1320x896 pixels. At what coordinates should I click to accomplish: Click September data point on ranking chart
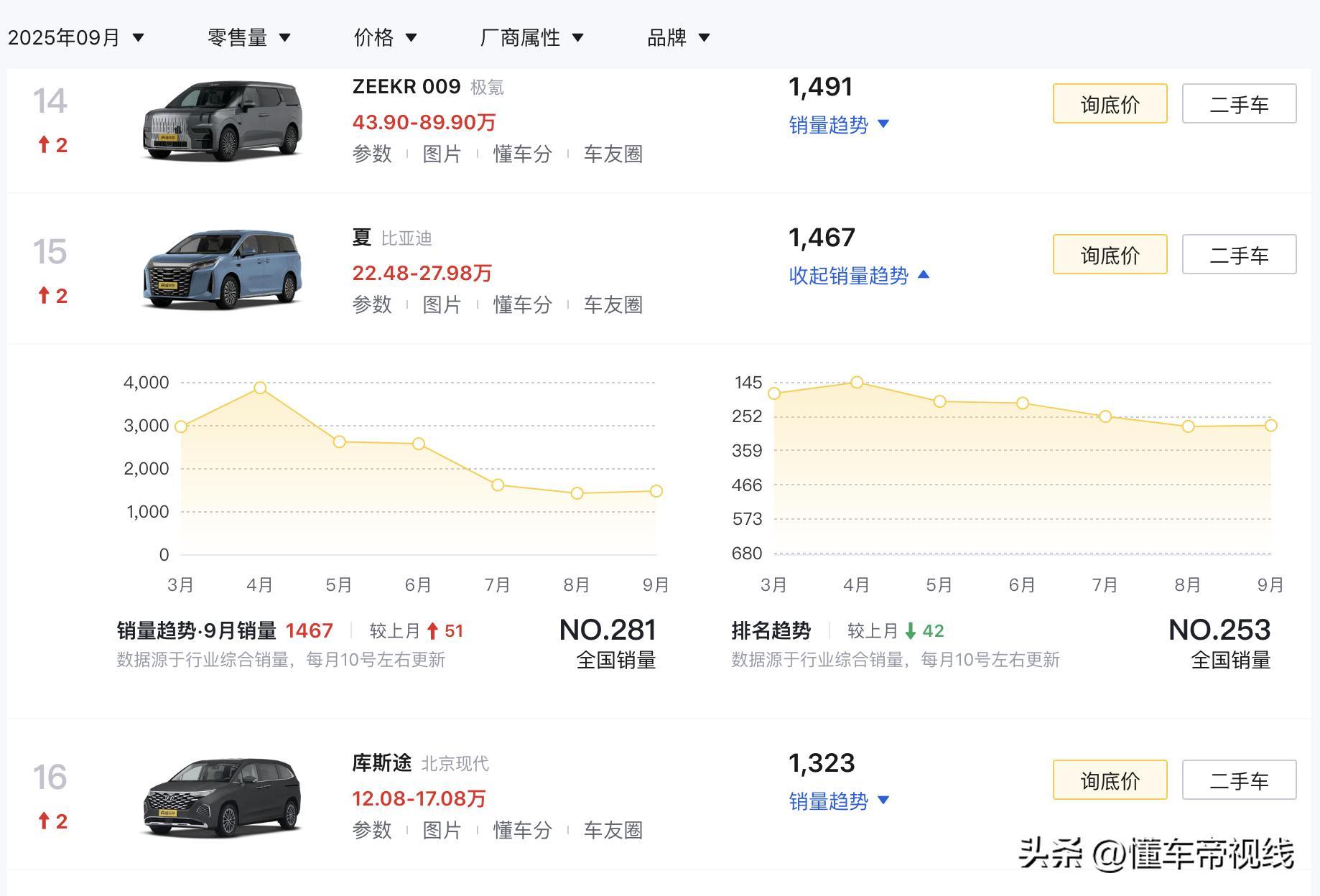coord(1270,426)
